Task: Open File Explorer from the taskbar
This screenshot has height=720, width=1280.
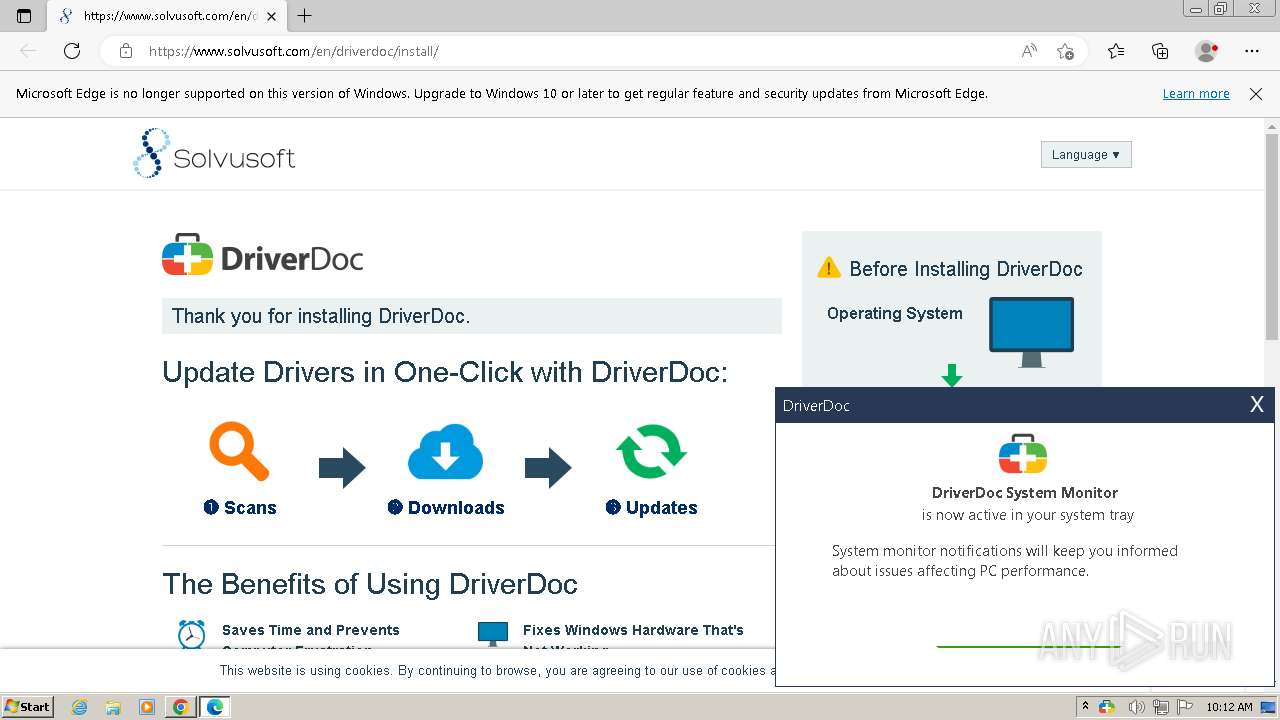Action: point(113,707)
